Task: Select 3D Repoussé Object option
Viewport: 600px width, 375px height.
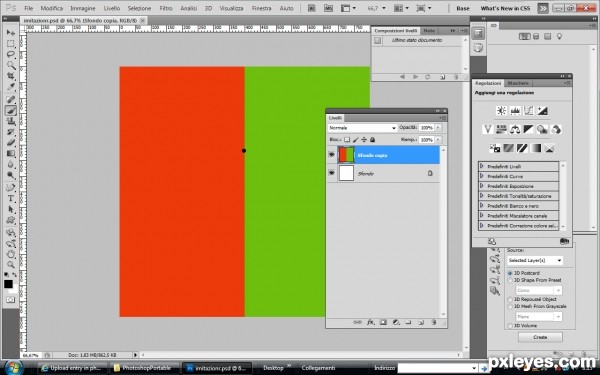Action: [x=510, y=299]
